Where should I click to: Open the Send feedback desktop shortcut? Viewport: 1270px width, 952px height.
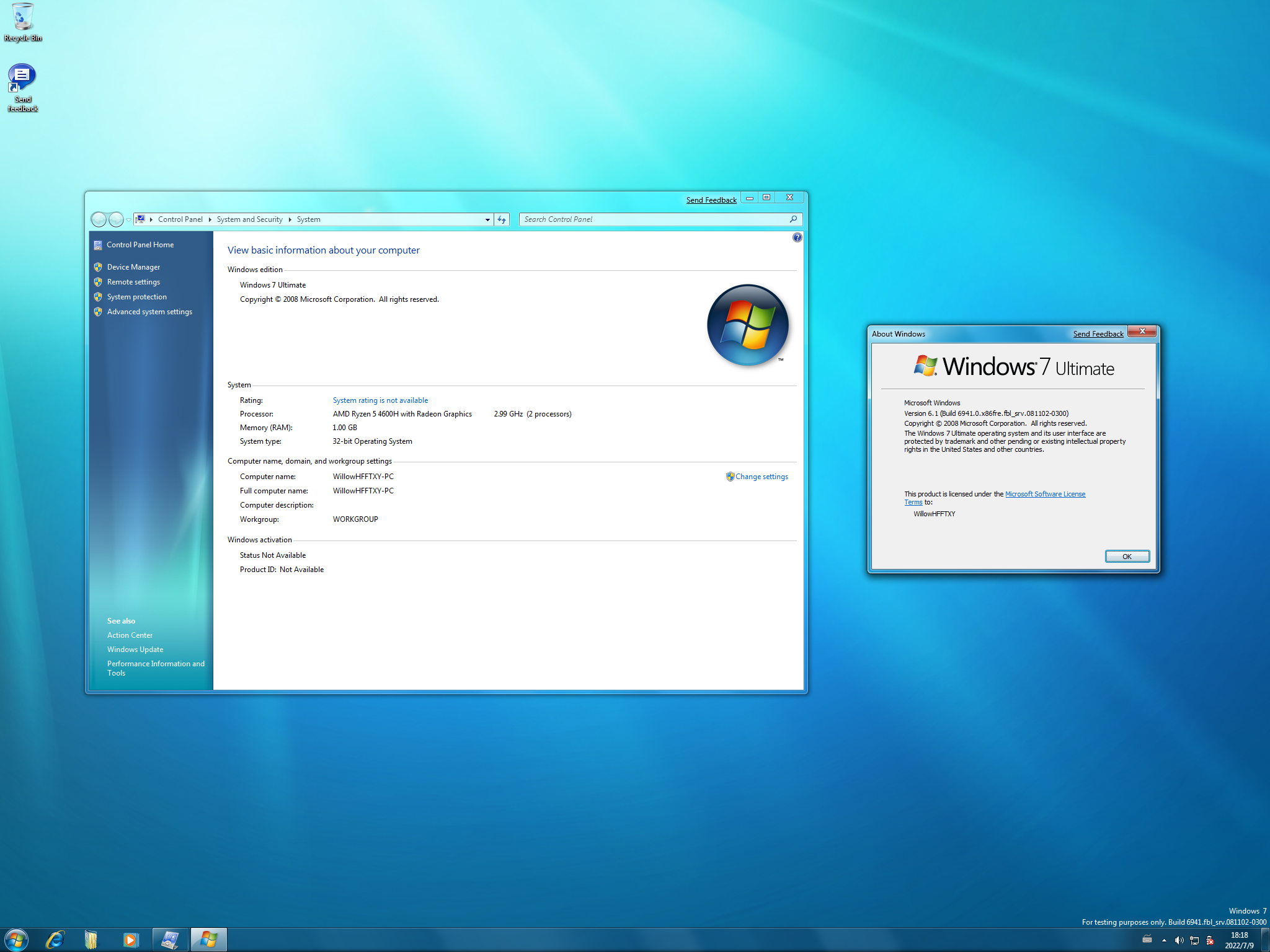[22, 87]
